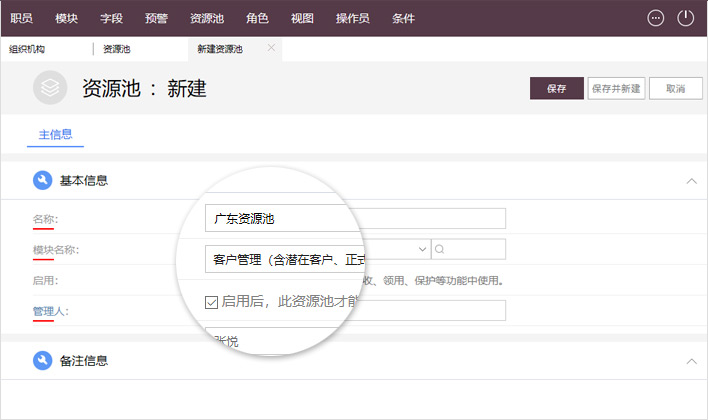The width and height of the screenshot is (708, 420).
Task: Click the power logout icon
Action: coord(686,18)
